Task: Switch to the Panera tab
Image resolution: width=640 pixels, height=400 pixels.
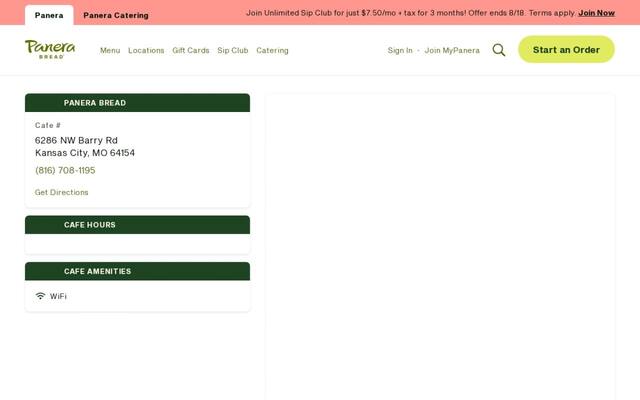Action: point(49,15)
